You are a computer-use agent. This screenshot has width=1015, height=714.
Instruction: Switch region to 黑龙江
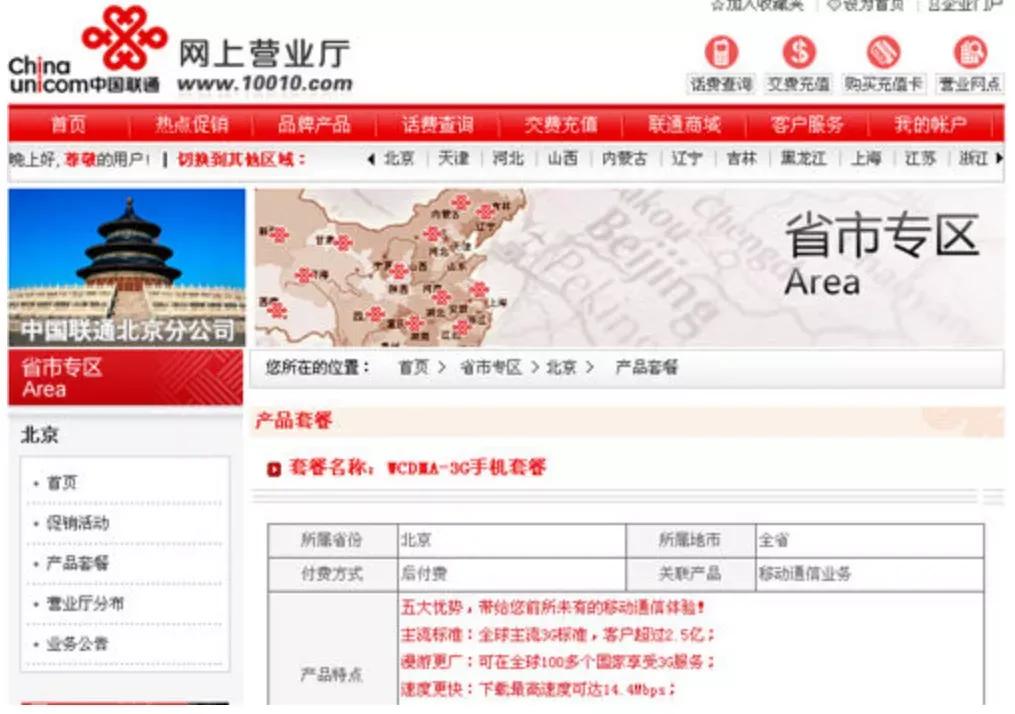pos(803,159)
